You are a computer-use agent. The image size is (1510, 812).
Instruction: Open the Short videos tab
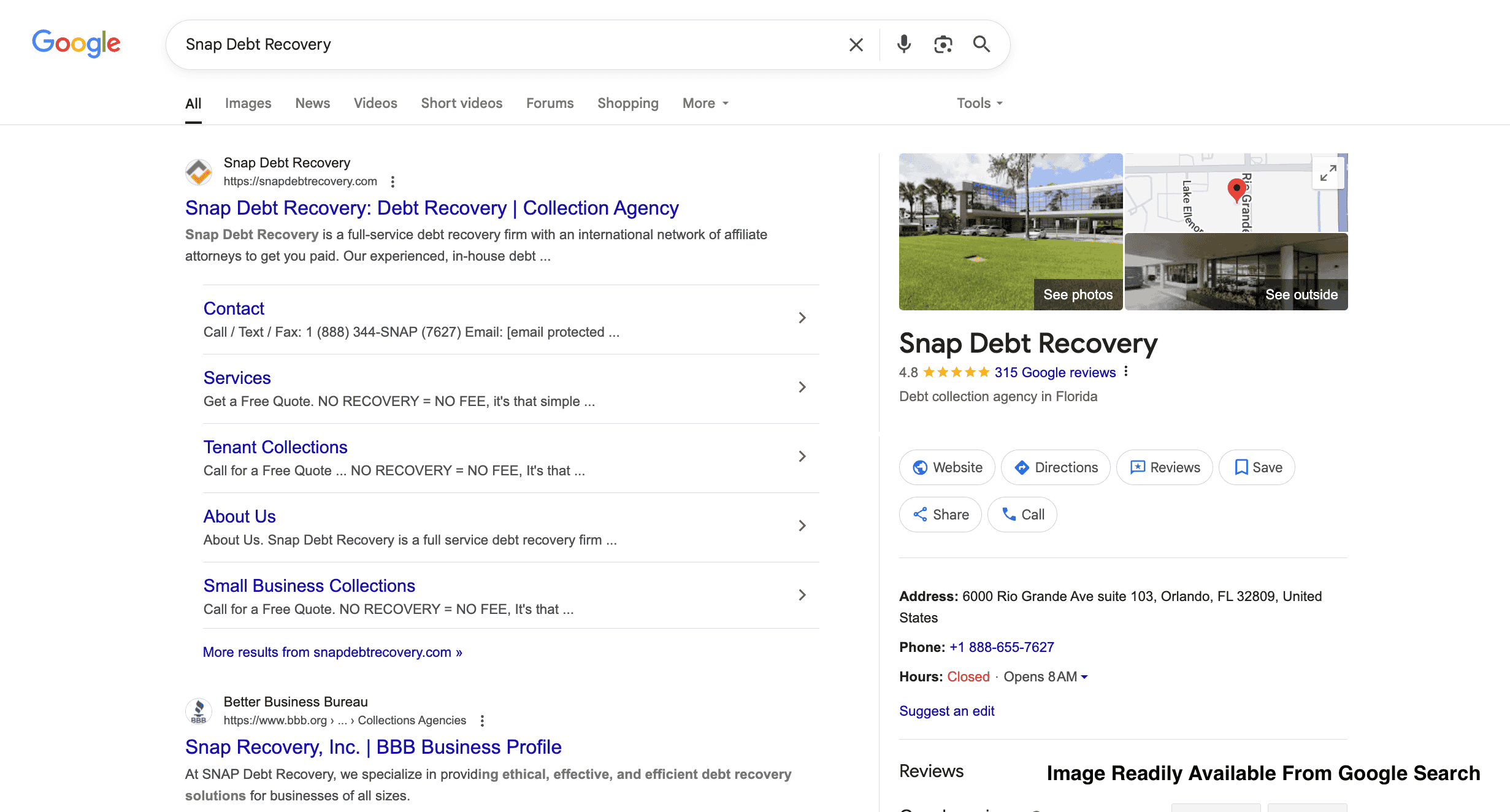tap(462, 103)
